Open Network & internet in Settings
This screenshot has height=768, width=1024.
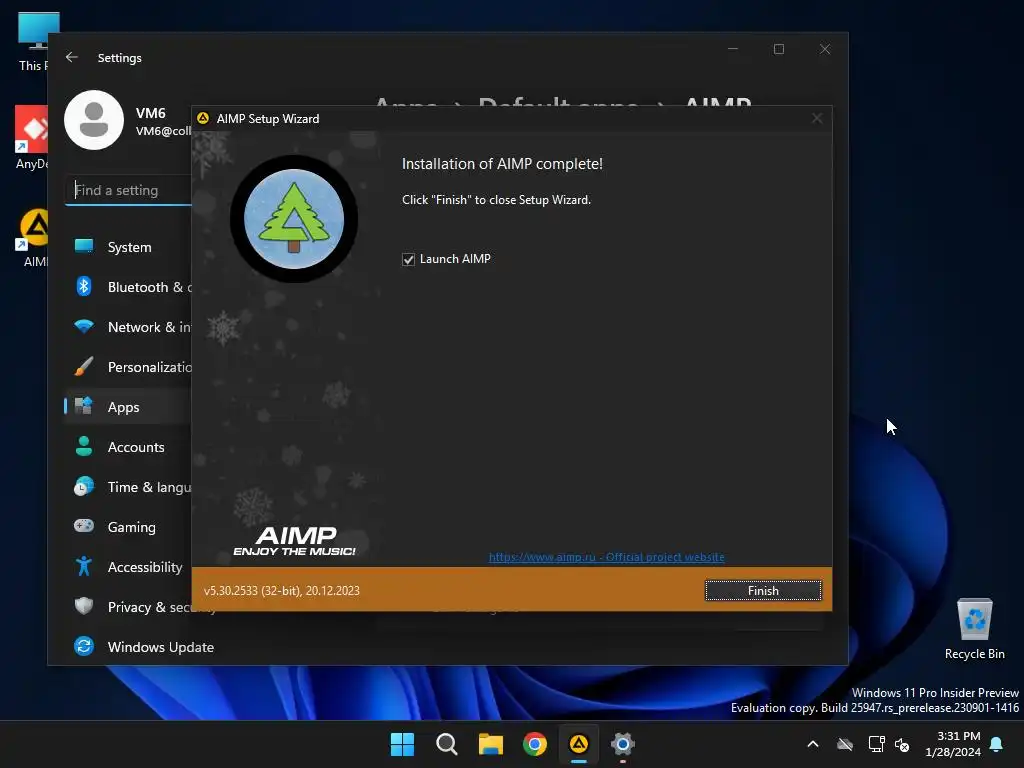129,327
